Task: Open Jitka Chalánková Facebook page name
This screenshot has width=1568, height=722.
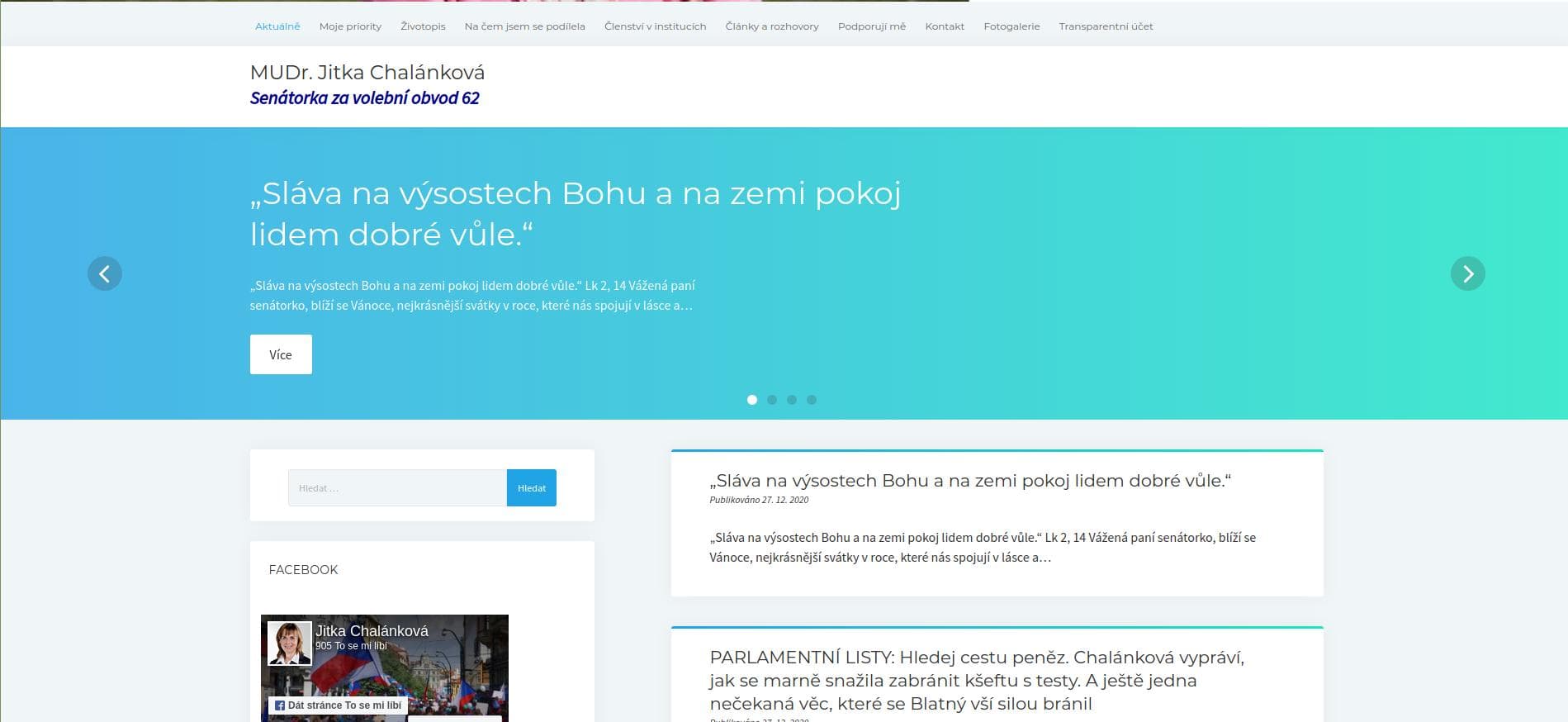Action: click(x=372, y=631)
